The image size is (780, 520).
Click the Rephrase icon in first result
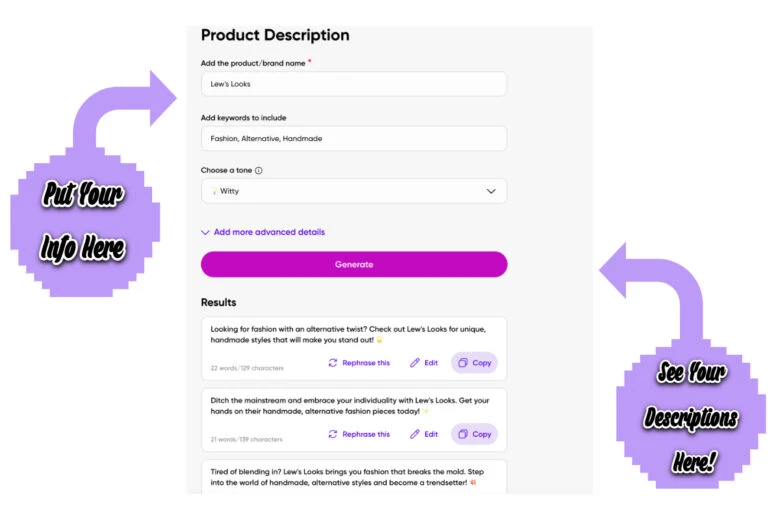pos(333,363)
